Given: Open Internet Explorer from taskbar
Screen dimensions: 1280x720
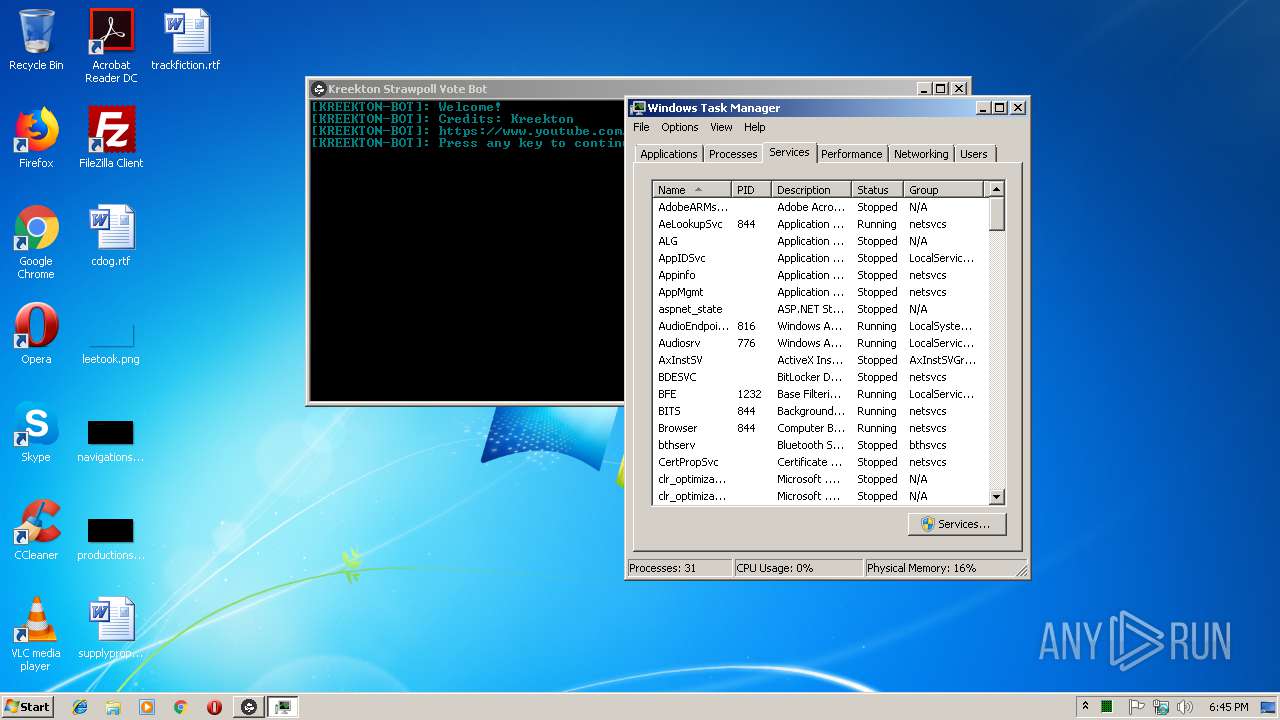Looking at the screenshot, I should coord(80,707).
